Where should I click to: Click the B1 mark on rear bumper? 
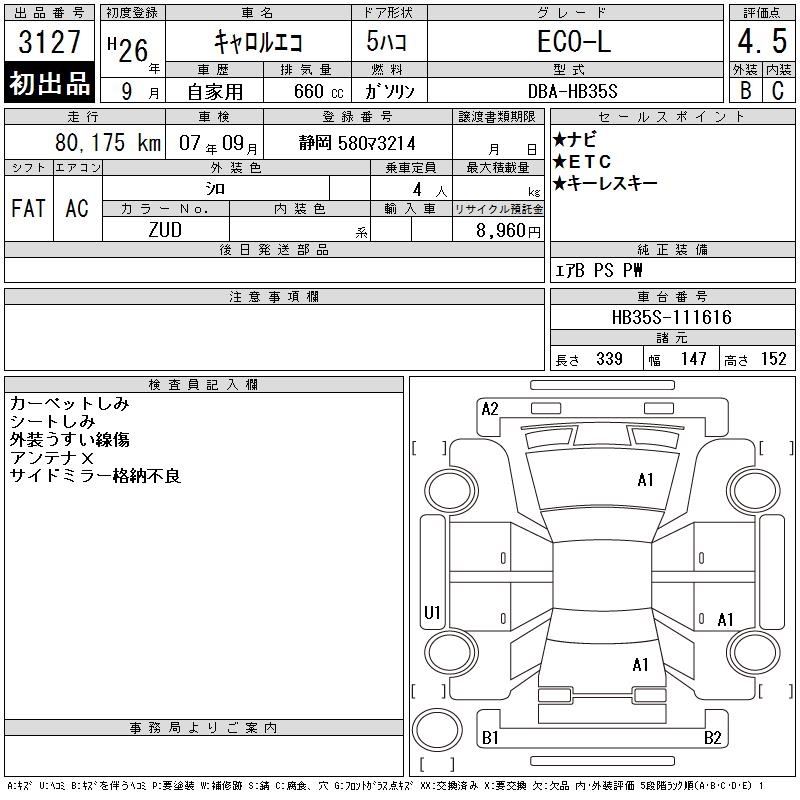pyautogui.click(x=490, y=738)
